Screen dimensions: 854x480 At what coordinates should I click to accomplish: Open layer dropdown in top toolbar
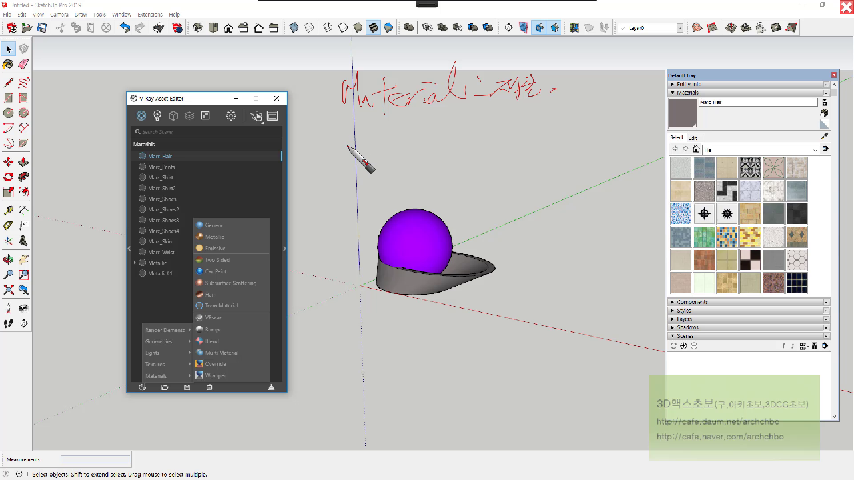click(x=680, y=28)
